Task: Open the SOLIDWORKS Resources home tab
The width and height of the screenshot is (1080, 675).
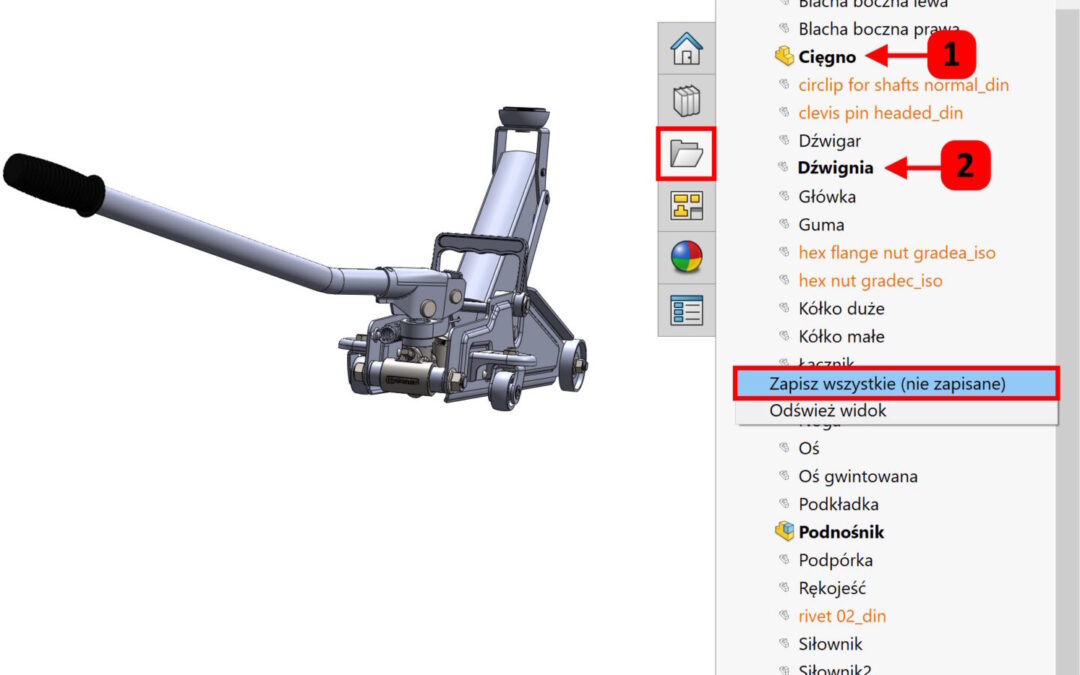Action: point(686,48)
